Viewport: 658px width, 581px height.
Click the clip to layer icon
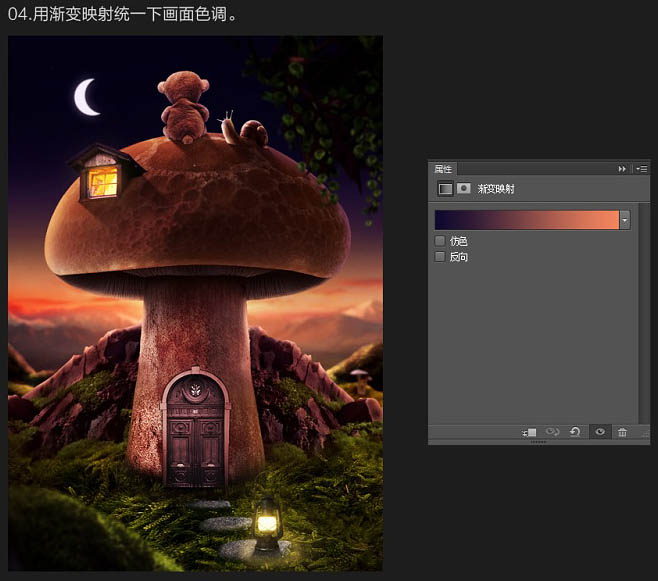529,432
